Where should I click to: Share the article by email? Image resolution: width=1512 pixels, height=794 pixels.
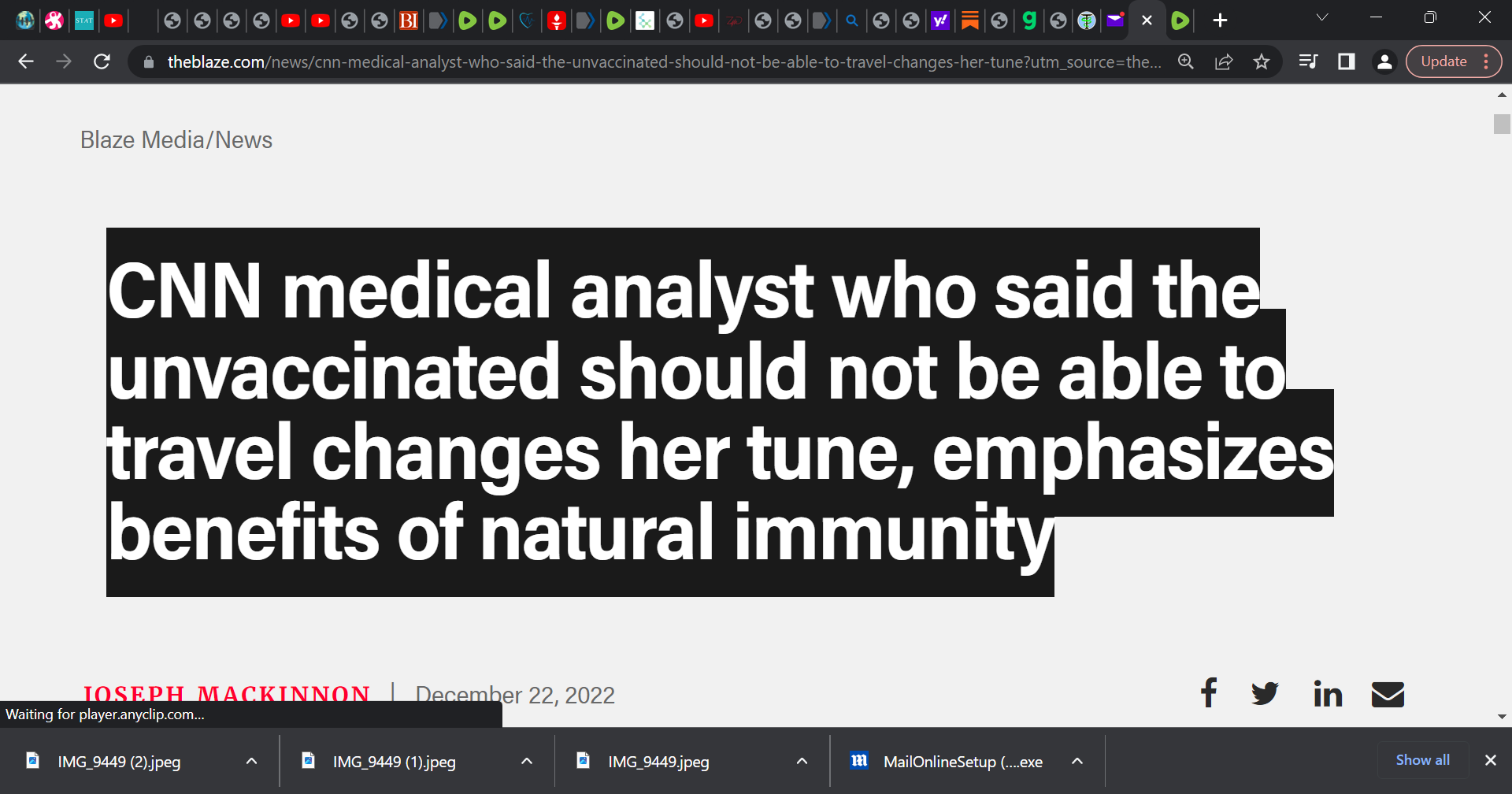tap(1388, 694)
